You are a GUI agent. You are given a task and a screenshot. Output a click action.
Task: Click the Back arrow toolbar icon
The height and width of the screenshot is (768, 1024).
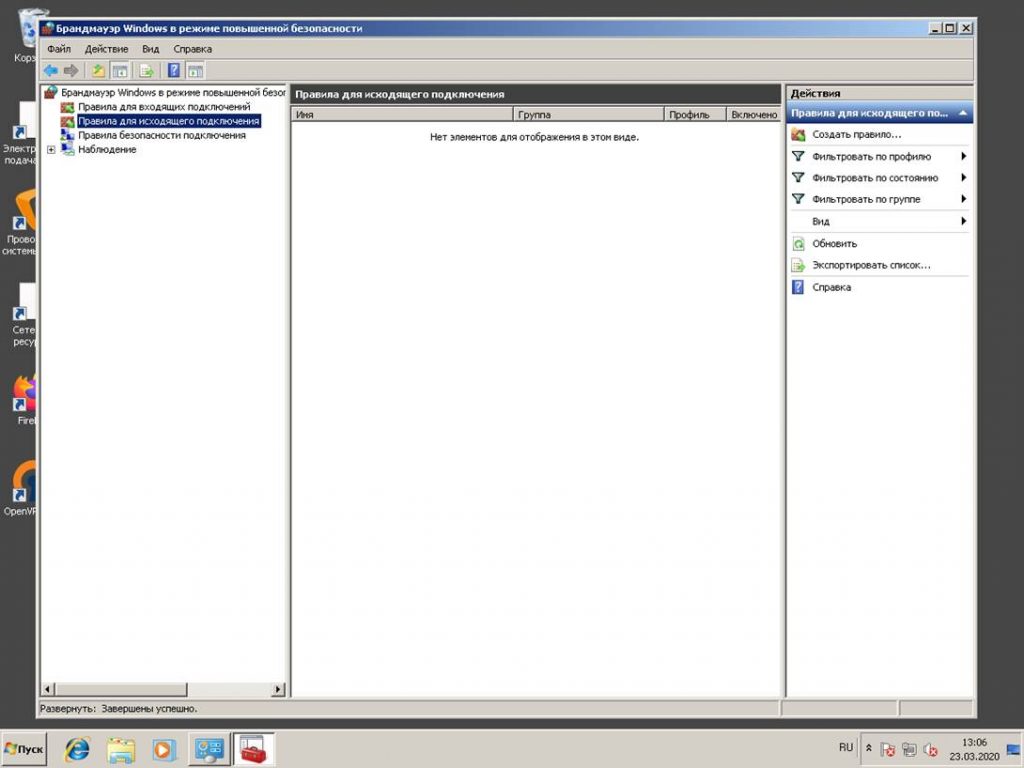click(50, 71)
